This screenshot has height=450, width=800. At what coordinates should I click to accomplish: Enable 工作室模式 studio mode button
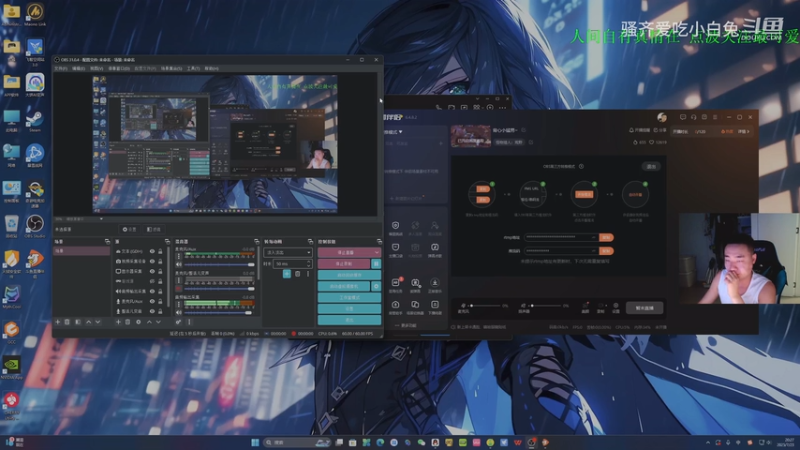[349, 297]
